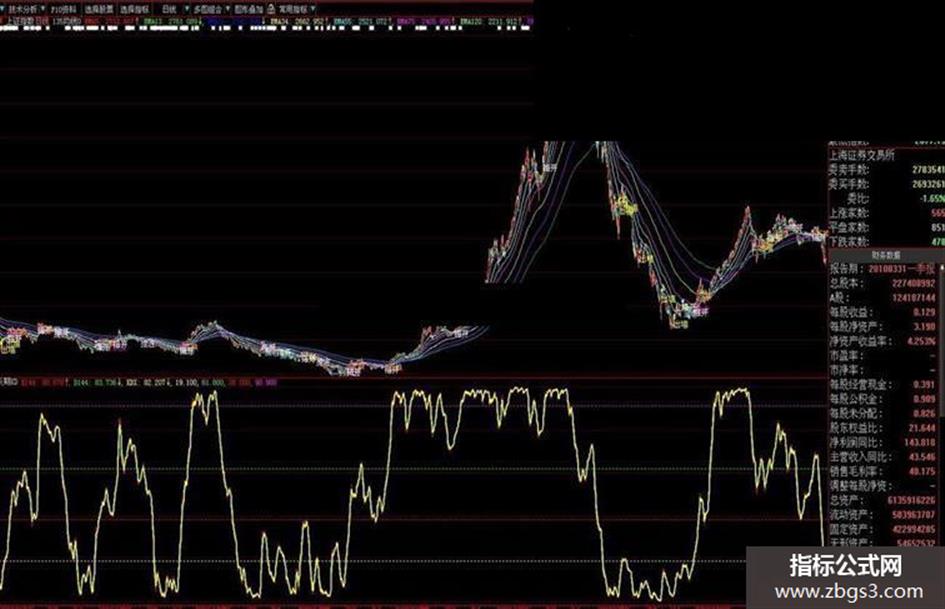The width and height of the screenshot is (945, 609).
Task: Select the 委卖手数 row
Action: pyautogui.click(x=887, y=169)
